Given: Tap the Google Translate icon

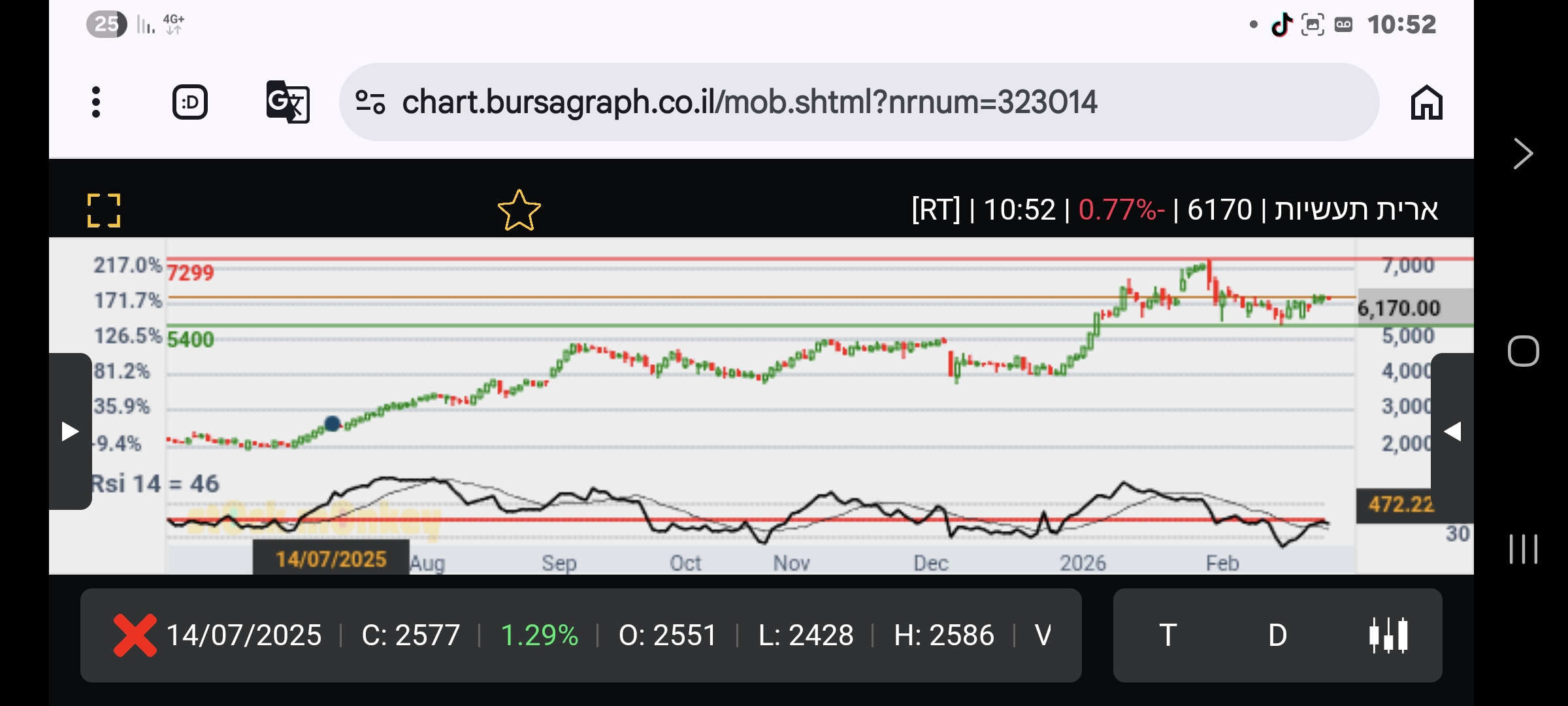Looking at the screenshot, I should point(287,102).
